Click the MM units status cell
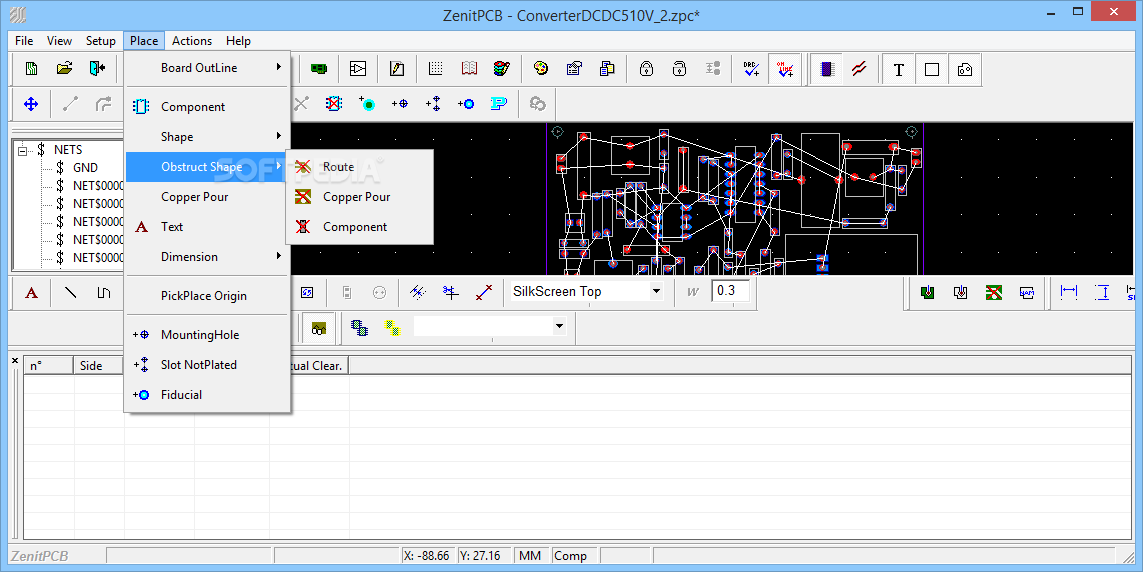 pyautogui.click(x=530, y=555)
